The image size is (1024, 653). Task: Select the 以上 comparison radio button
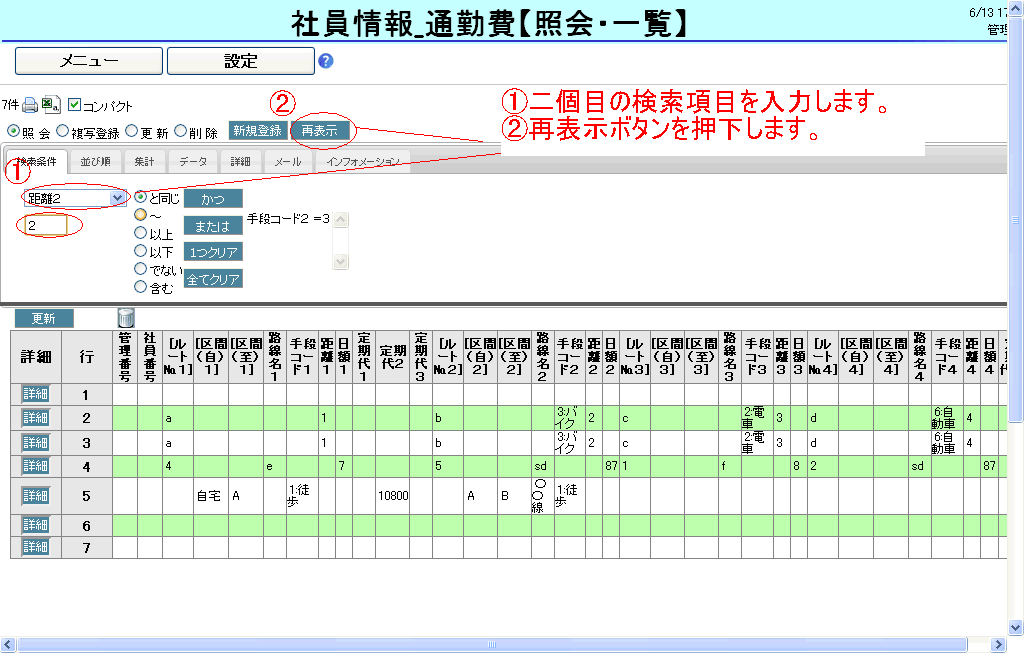140,234
